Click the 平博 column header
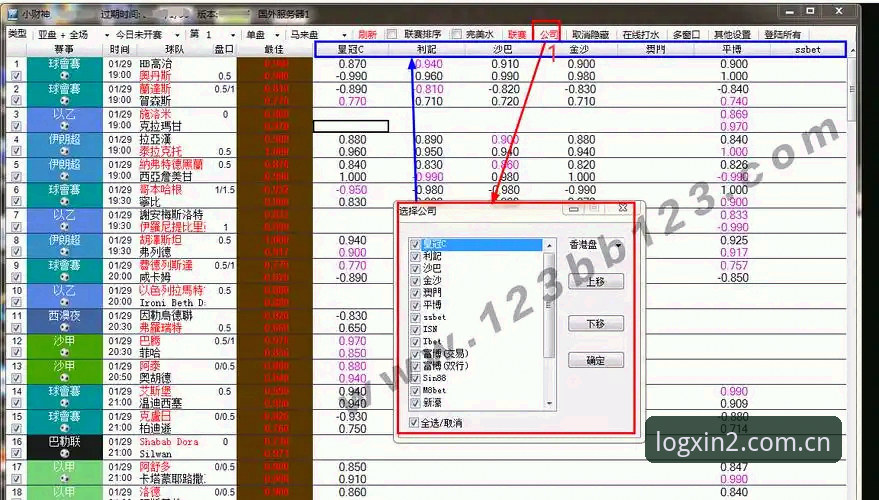Viewport: 879px width, 500px height. (732, 49)
